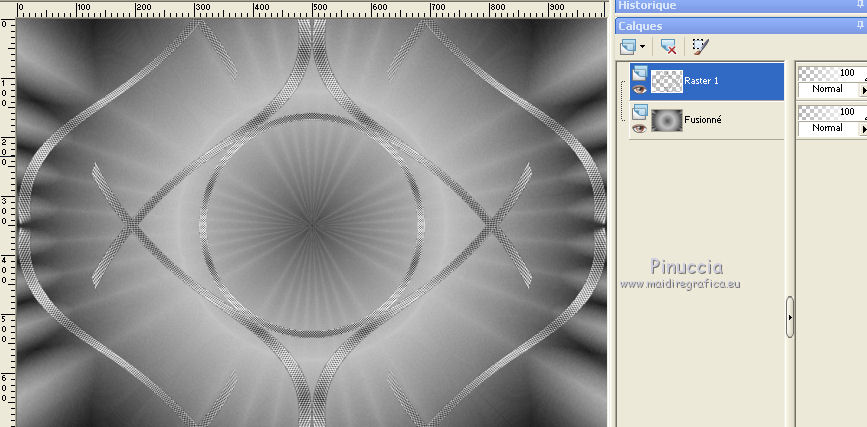This screenshot has width=867, height=427.
Task: Click the Calques panel title bar
Action: [740, 25]
